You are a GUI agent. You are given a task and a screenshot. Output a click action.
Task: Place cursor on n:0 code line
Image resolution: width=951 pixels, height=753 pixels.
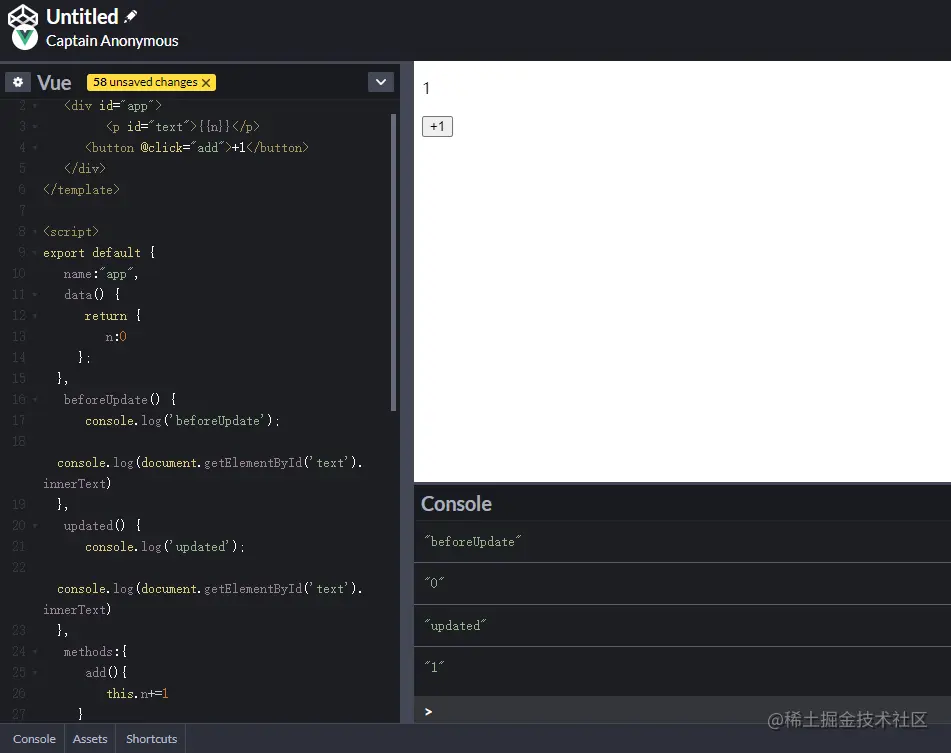[116, 336]
